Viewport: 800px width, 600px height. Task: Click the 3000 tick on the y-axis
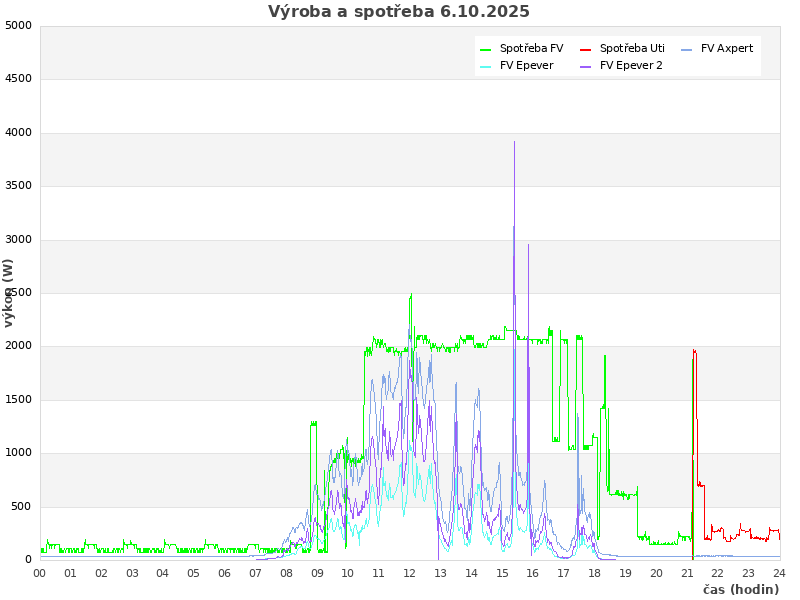click(x=18, y=239)
